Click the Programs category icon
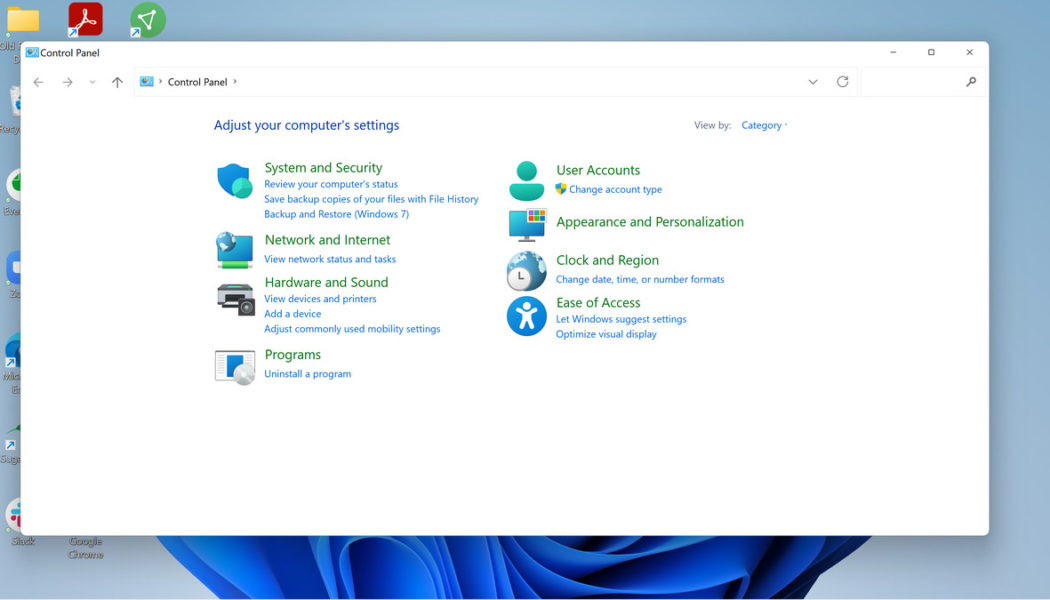This screenshot has height=600, width=1050. (234, 364)
